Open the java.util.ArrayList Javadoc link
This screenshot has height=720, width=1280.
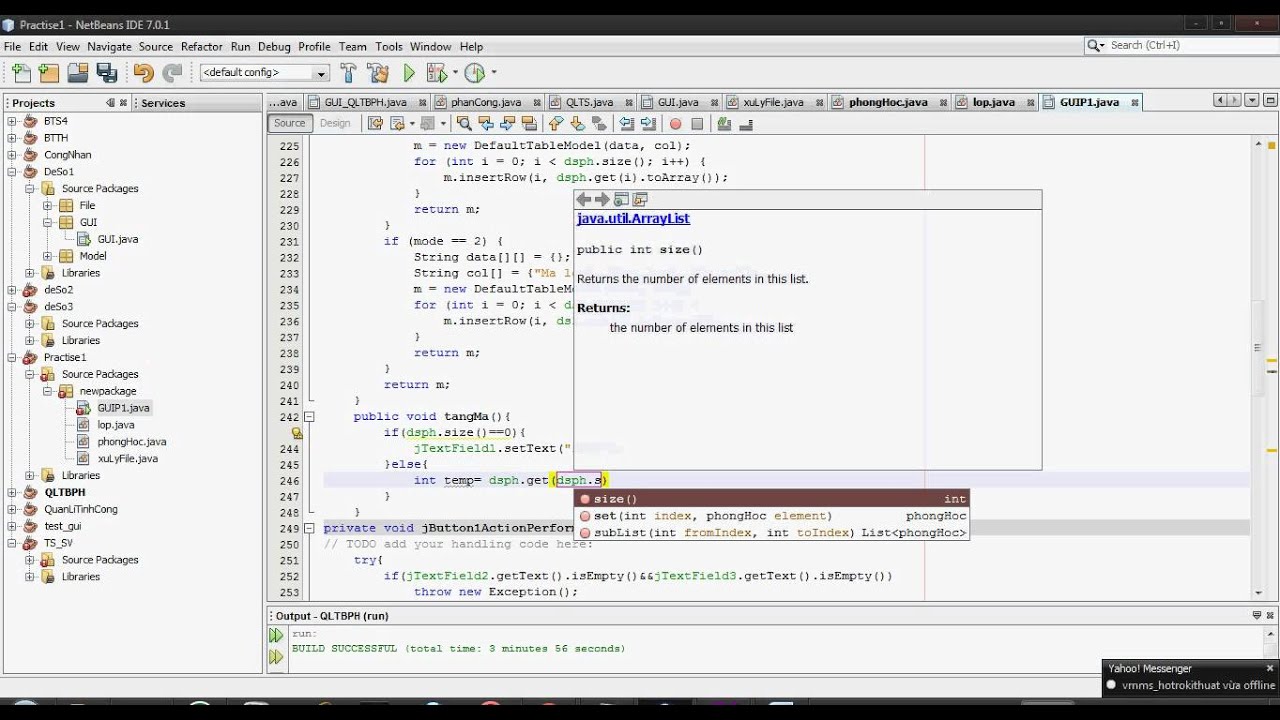pos(633,218)
